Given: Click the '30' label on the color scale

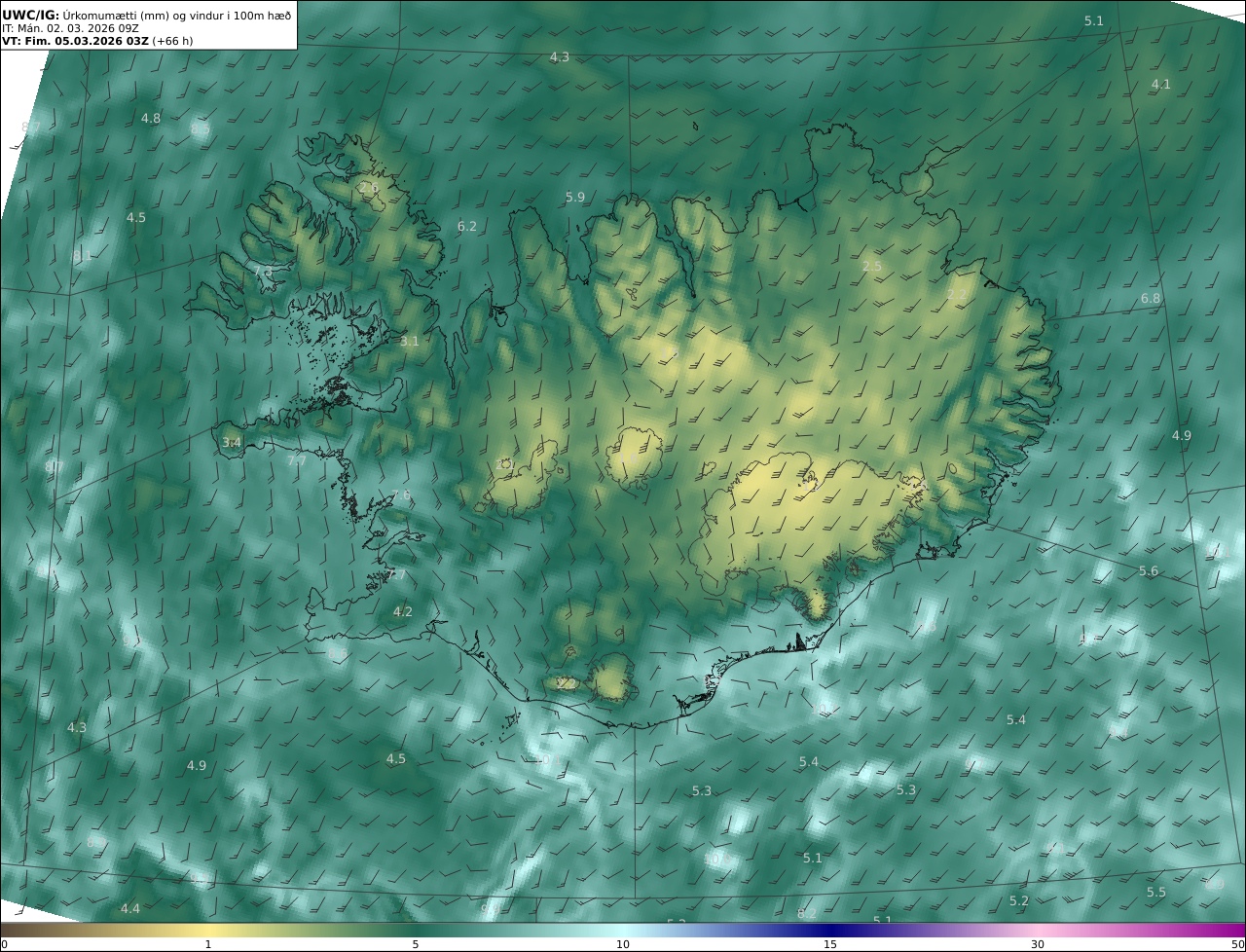Looking at the screenshot, I should (x=1038, y=944).
